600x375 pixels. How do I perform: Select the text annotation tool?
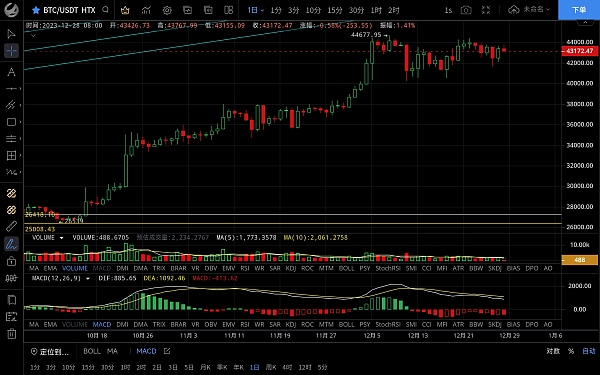[x=11, y=72]
